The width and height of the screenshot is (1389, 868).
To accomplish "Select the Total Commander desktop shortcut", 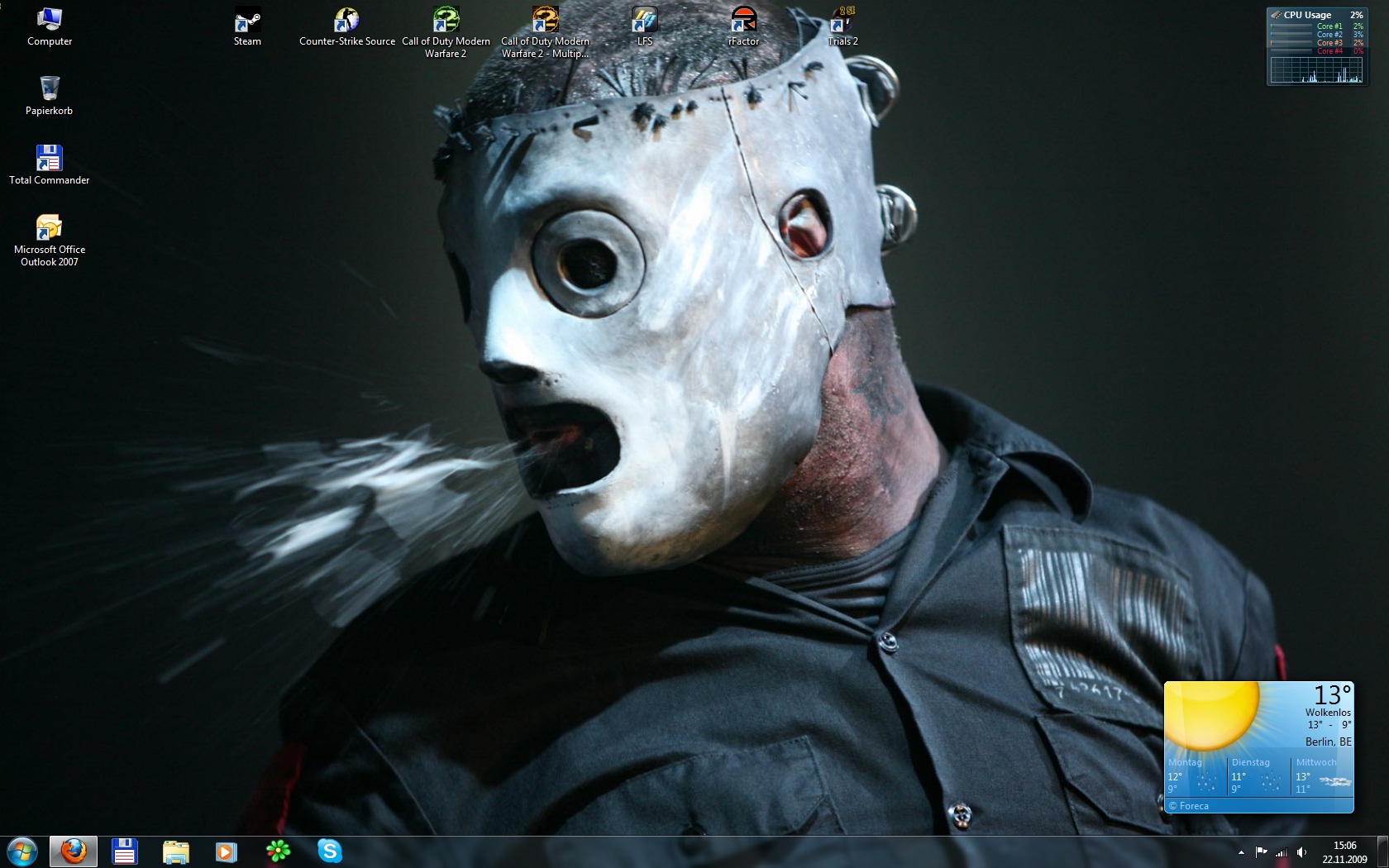I will pyautogui.click(x=50, y=165).
